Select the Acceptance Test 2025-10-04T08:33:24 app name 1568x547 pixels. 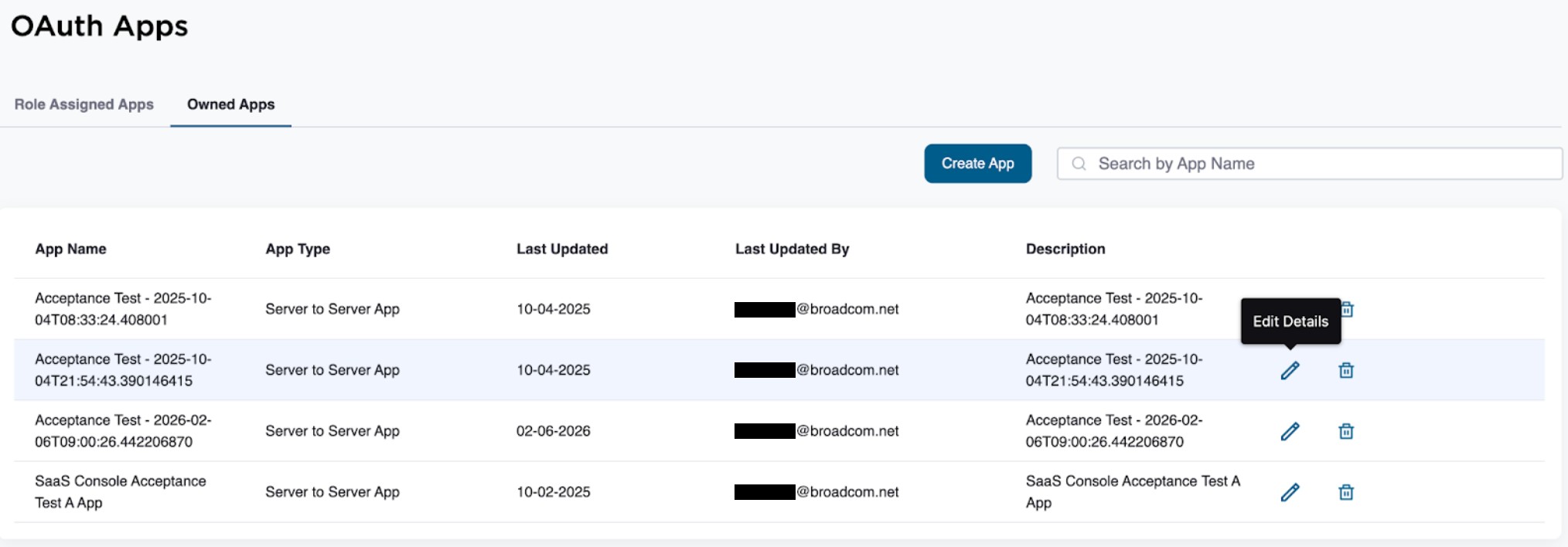(x=123, y=308)
